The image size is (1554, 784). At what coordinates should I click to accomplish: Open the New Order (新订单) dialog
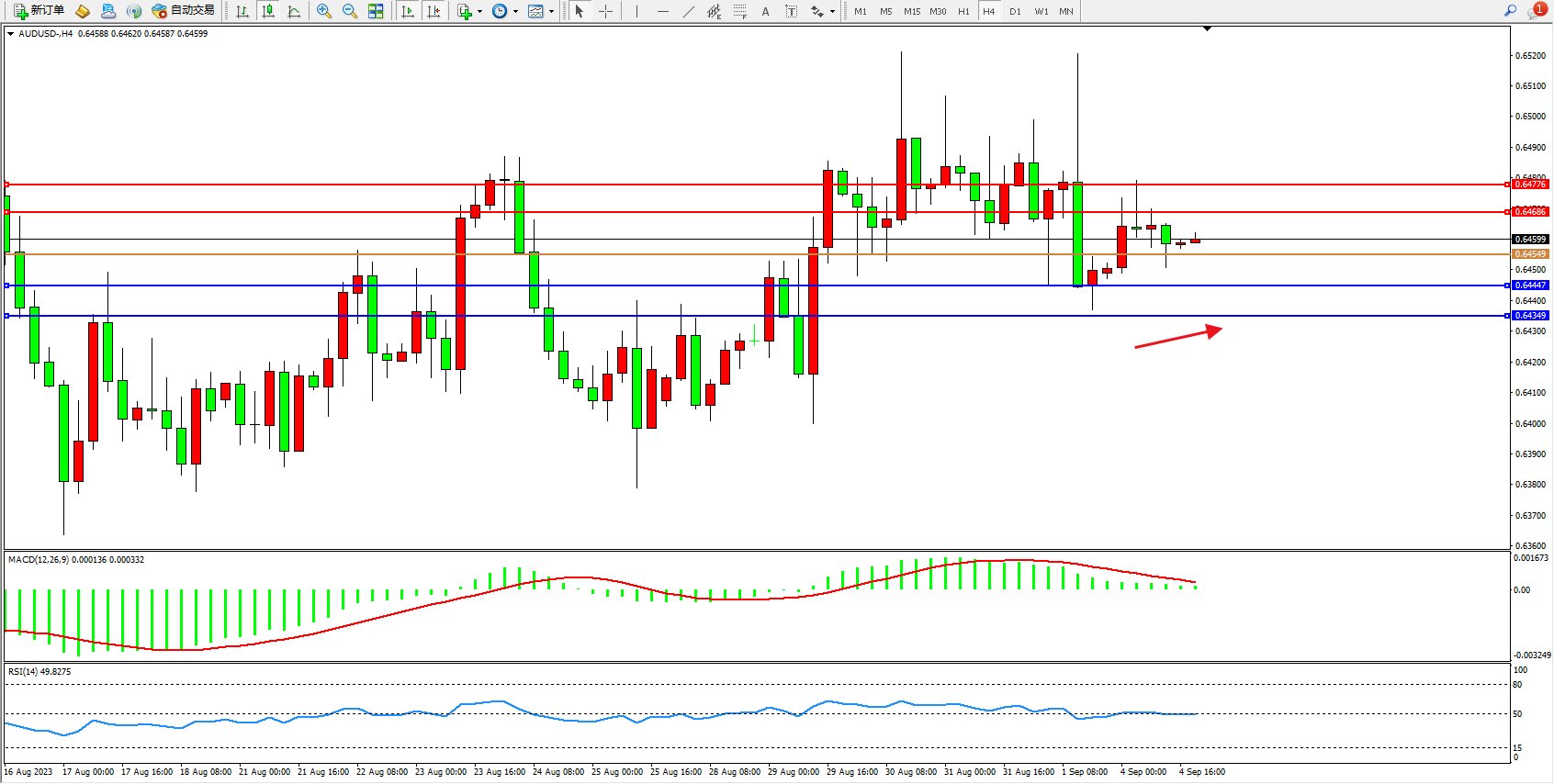tap(39, 11)
